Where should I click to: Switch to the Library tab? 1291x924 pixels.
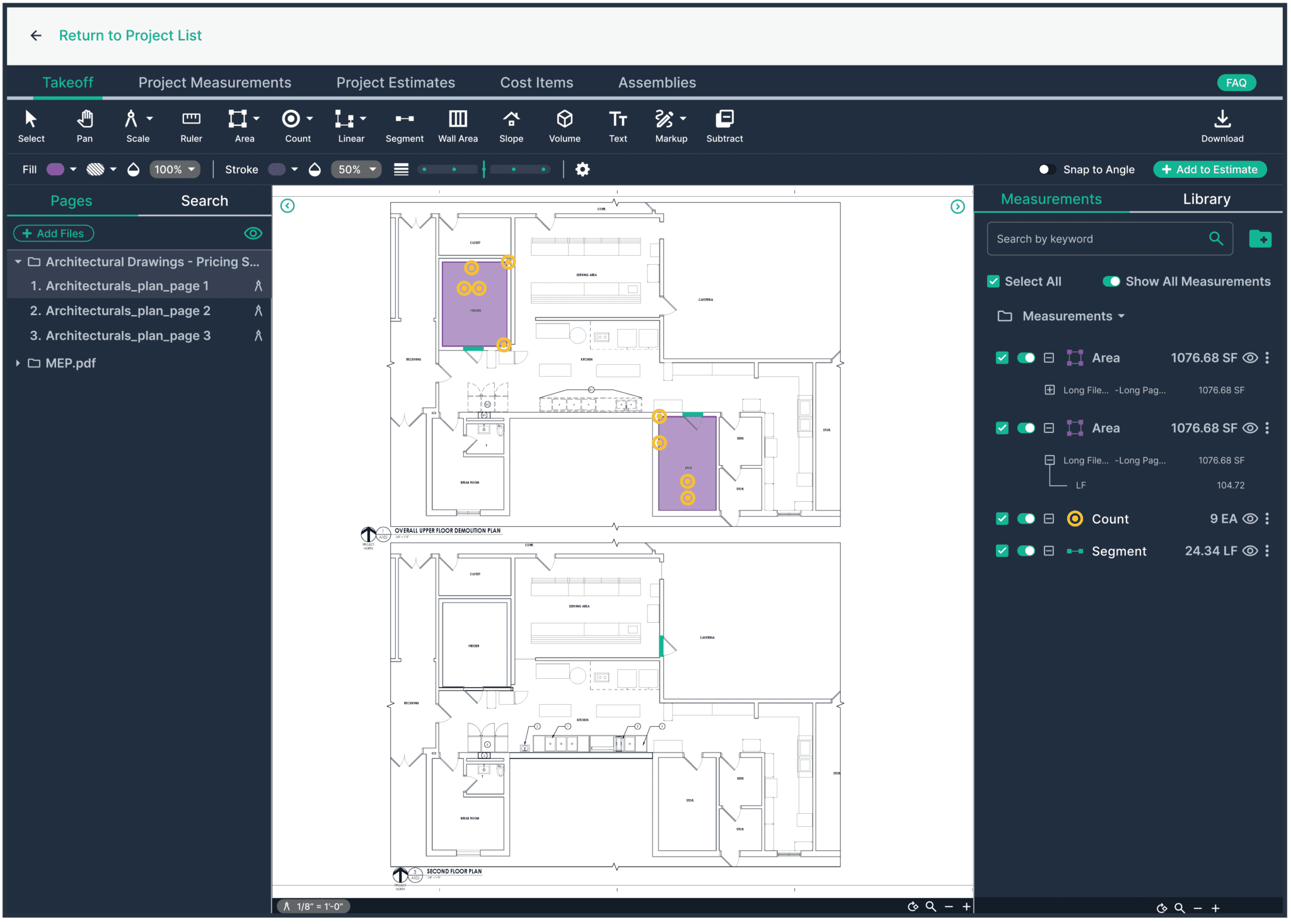[1205, 199]
